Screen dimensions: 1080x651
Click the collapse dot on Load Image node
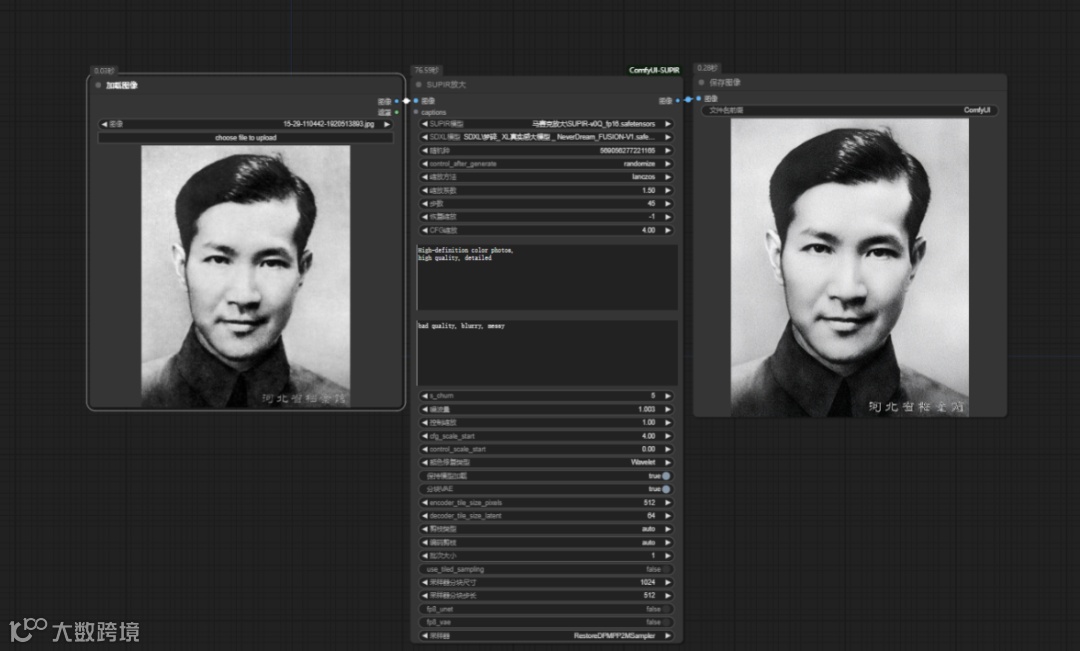point(98,85)
